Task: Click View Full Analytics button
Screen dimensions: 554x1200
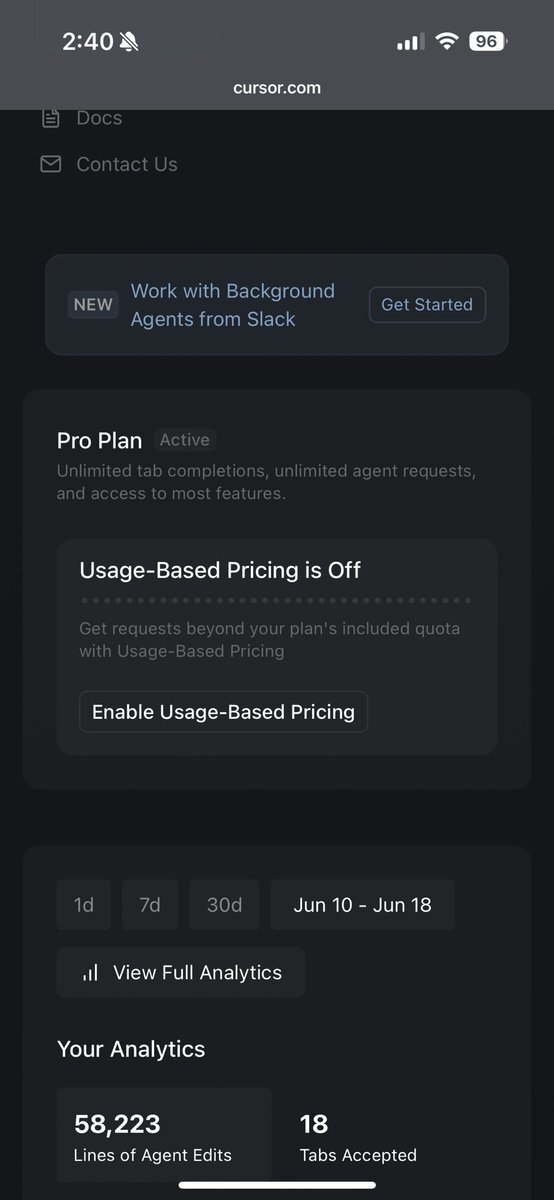Action: (x=181, y=972)
